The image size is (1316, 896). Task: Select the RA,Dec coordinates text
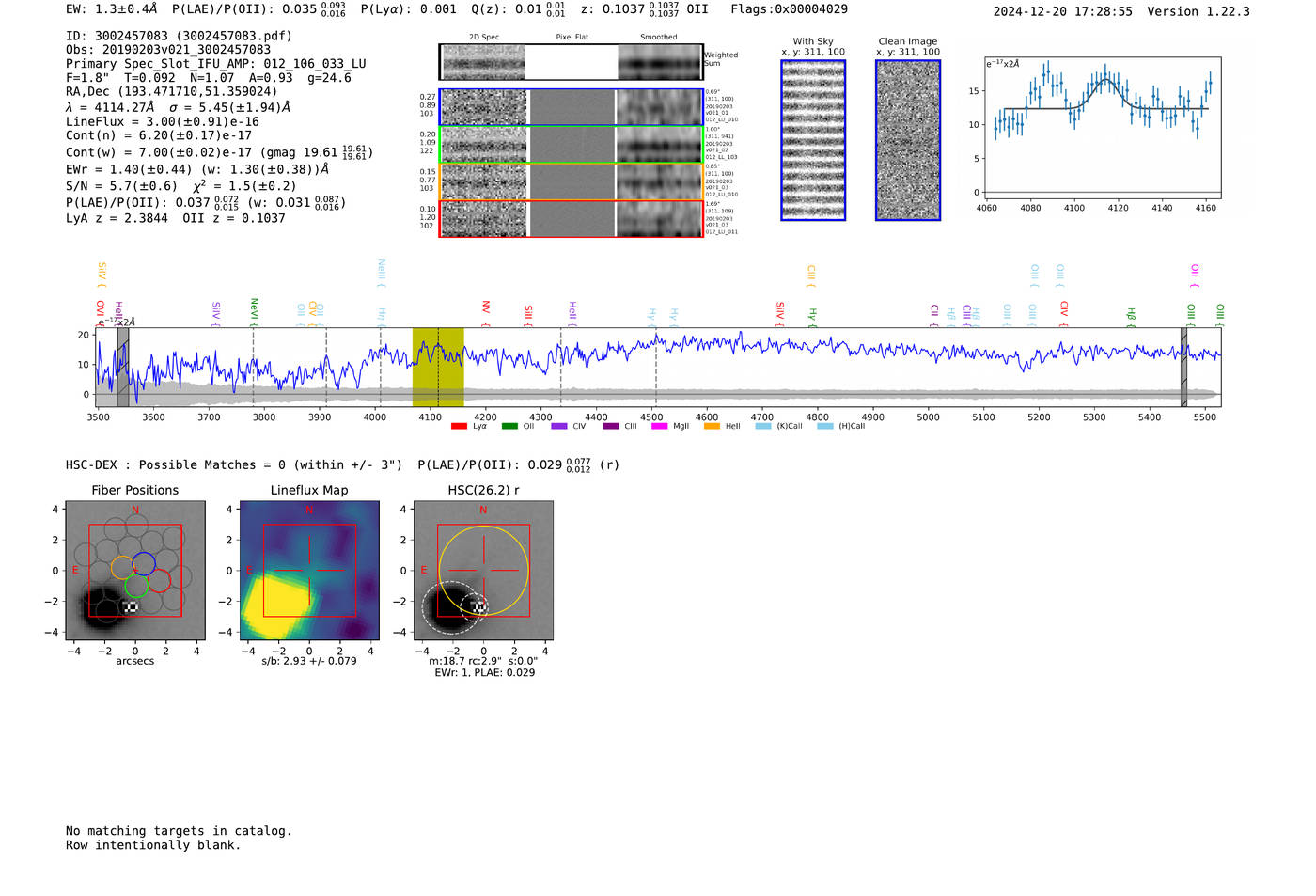[172, 92]
